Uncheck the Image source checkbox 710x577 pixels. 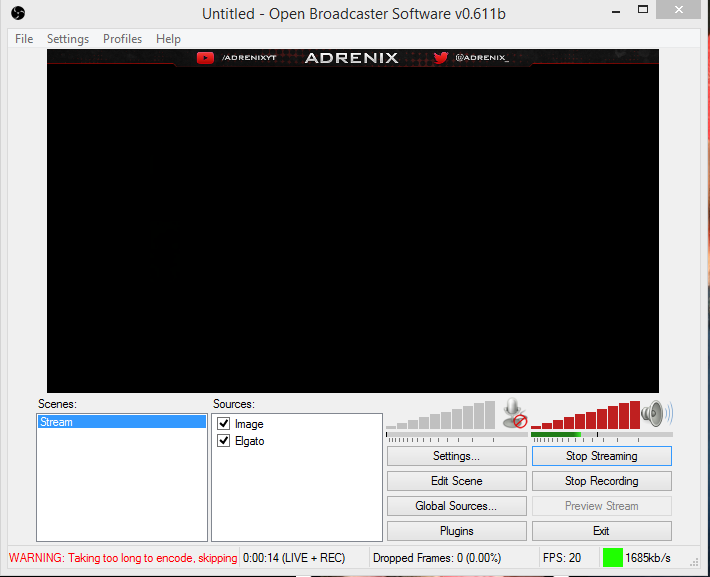224,423
